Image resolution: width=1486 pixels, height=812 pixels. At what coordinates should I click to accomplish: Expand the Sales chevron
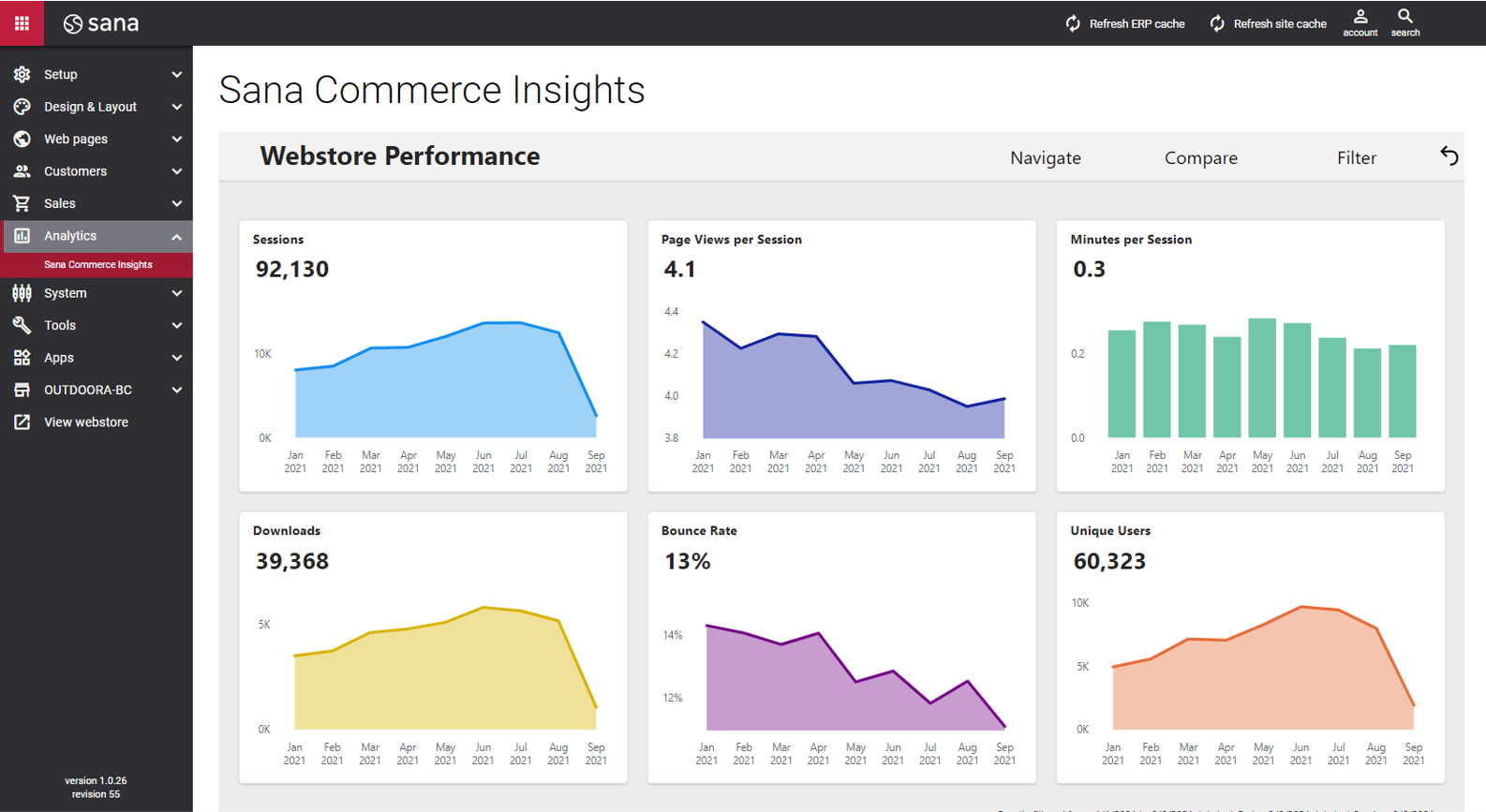pos(176,204)
